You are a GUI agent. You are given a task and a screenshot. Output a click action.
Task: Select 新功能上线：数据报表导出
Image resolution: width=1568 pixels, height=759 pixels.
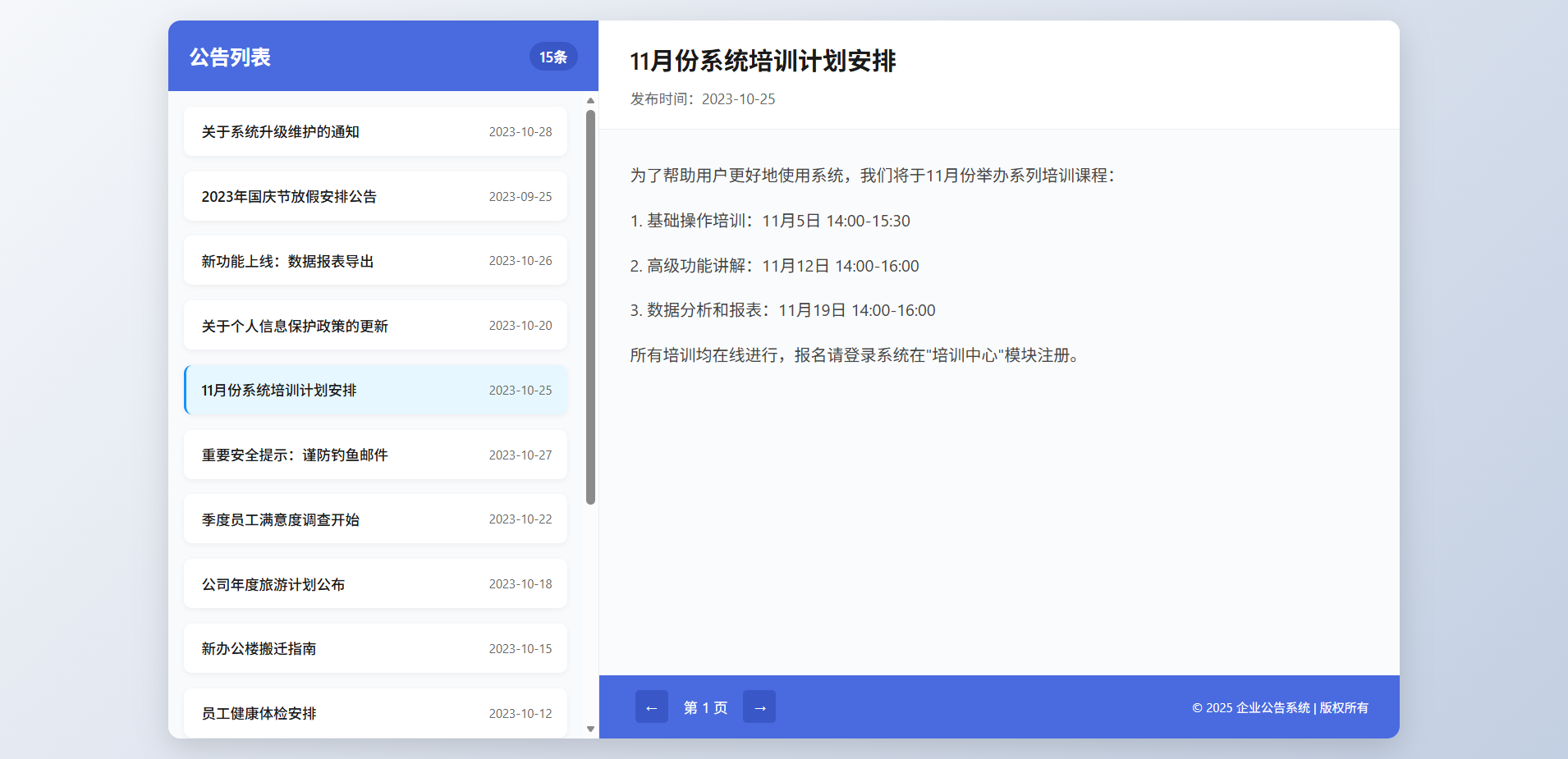pyautogui.click(x=374, y=260)
